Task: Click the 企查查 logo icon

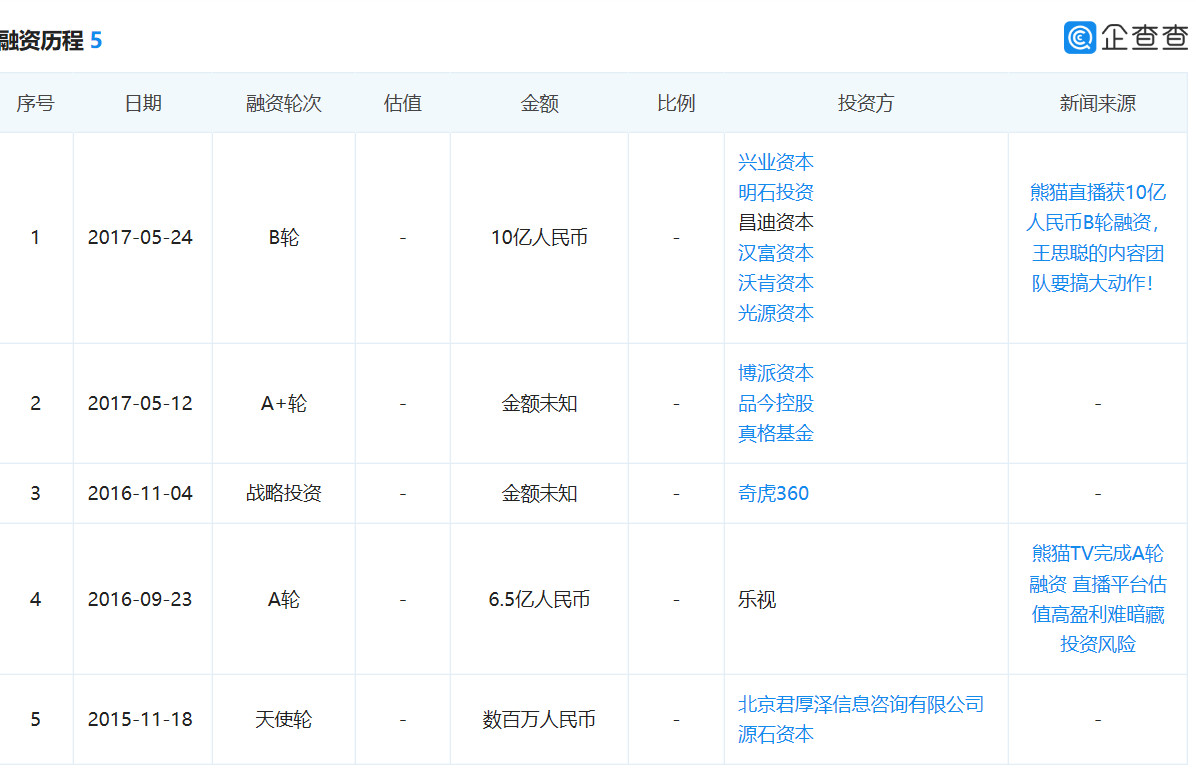Action: tap(1080, 37)
